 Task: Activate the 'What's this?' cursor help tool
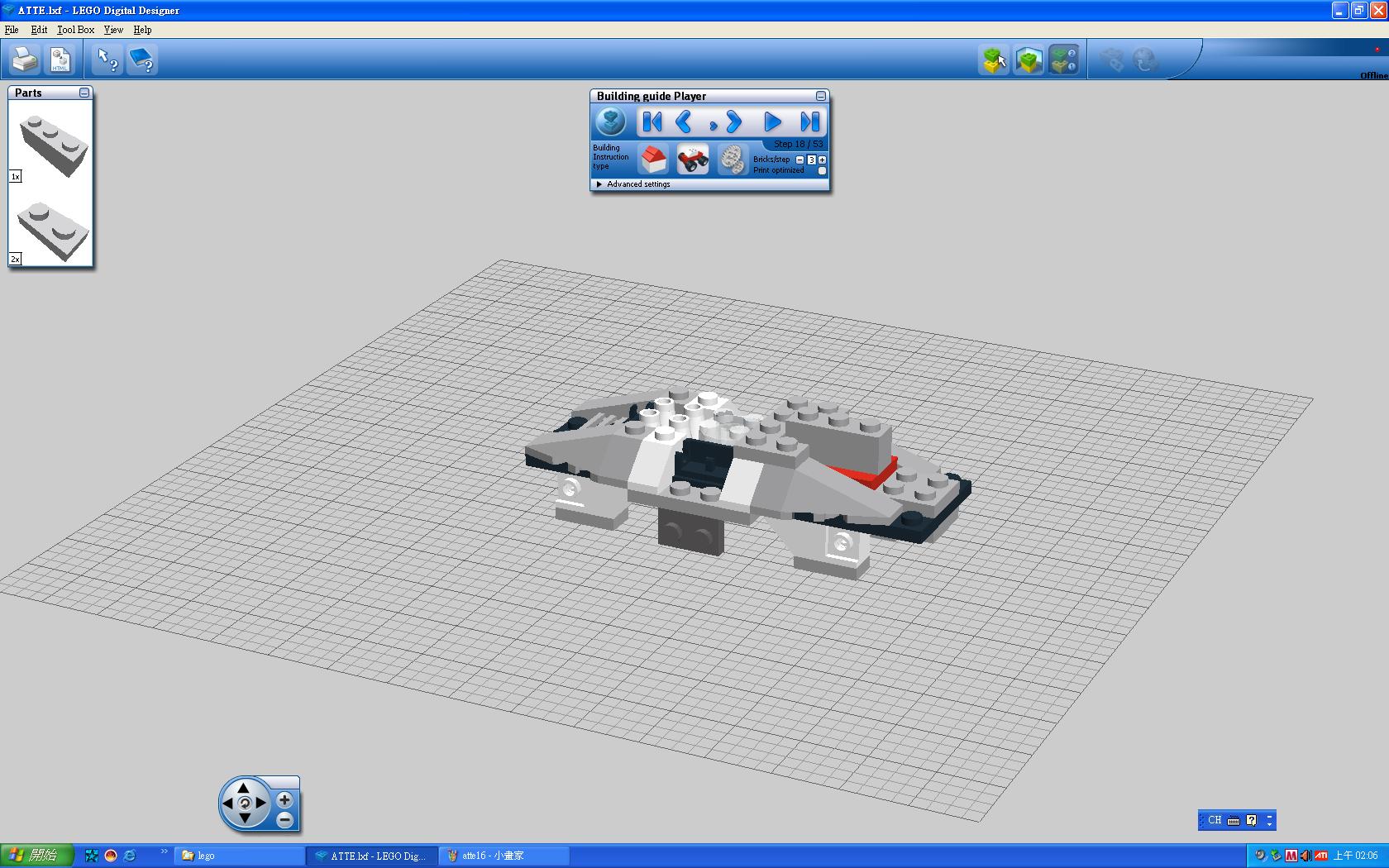click(107, 60)
